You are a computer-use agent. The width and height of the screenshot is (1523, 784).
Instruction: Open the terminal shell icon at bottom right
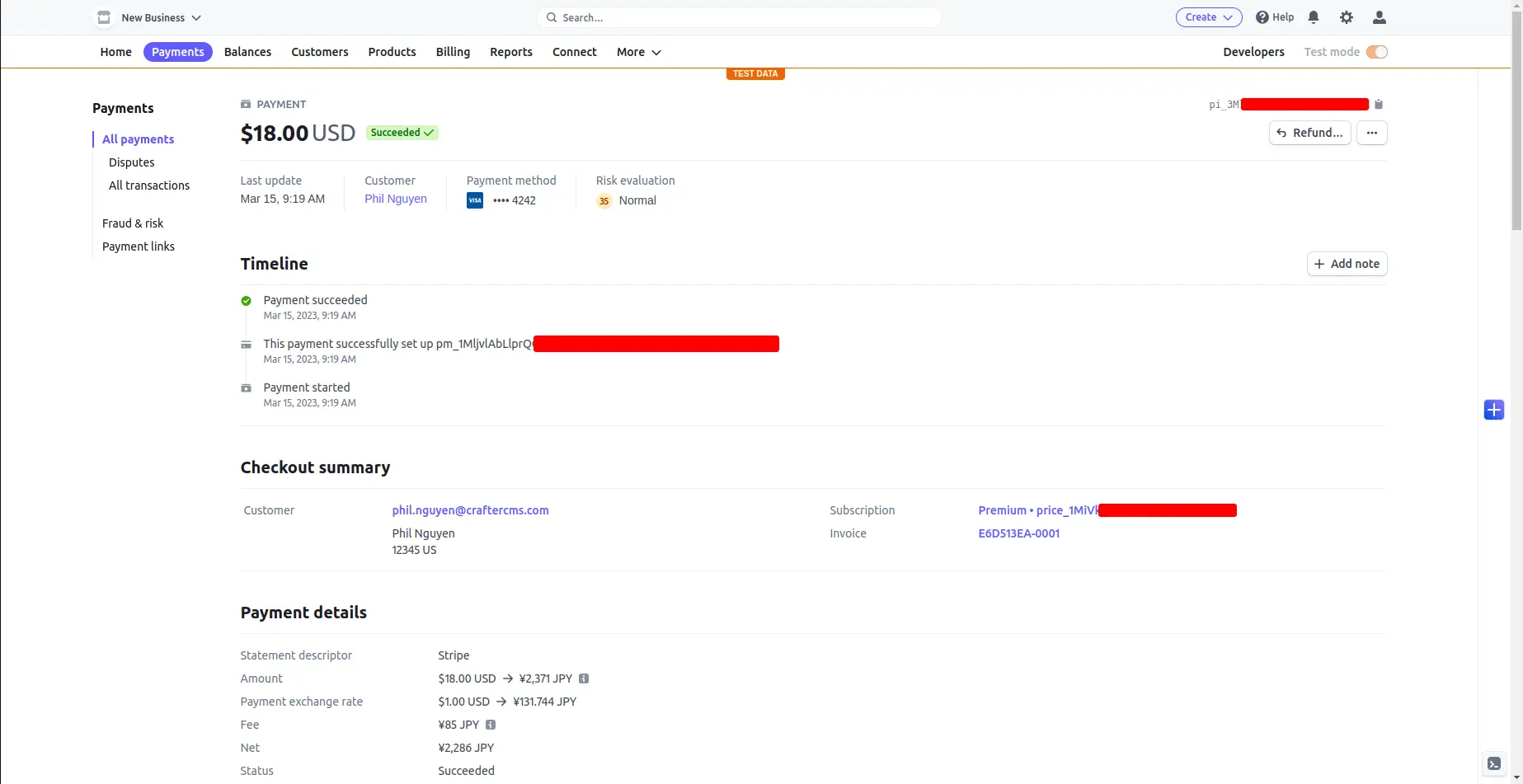coord(1493,763)
